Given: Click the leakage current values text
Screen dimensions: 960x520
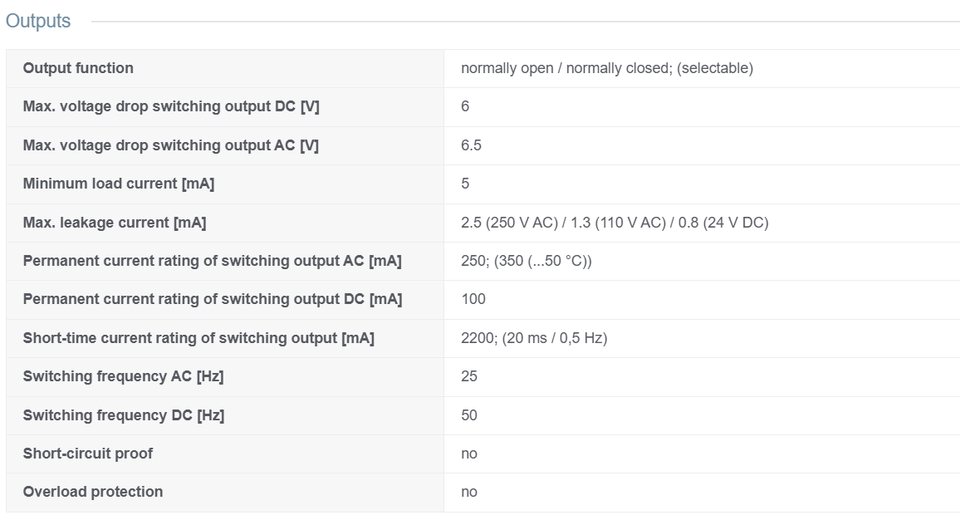Looking at the screenshot, I should click(x=614, y=222).
